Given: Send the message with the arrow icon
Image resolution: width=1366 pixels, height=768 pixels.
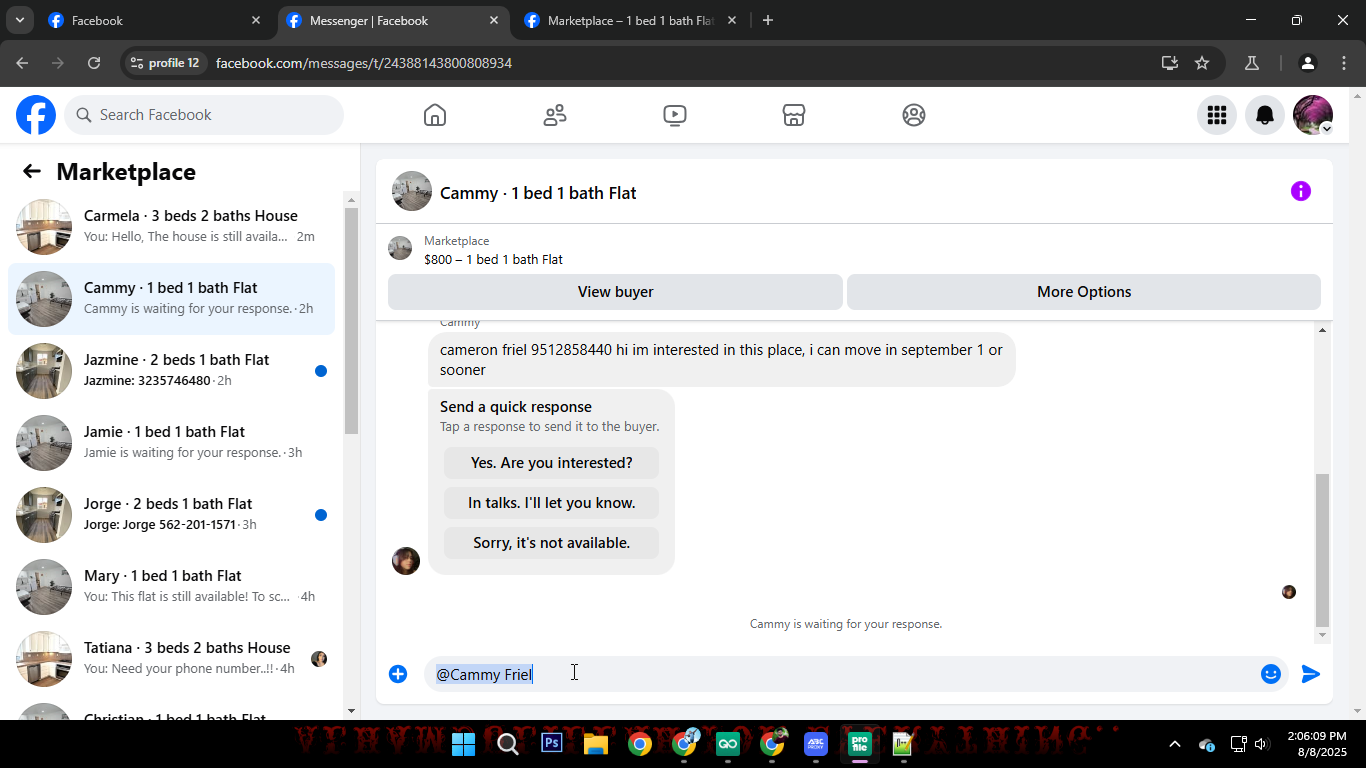Looking at the screenshot, I should 1311,674.
